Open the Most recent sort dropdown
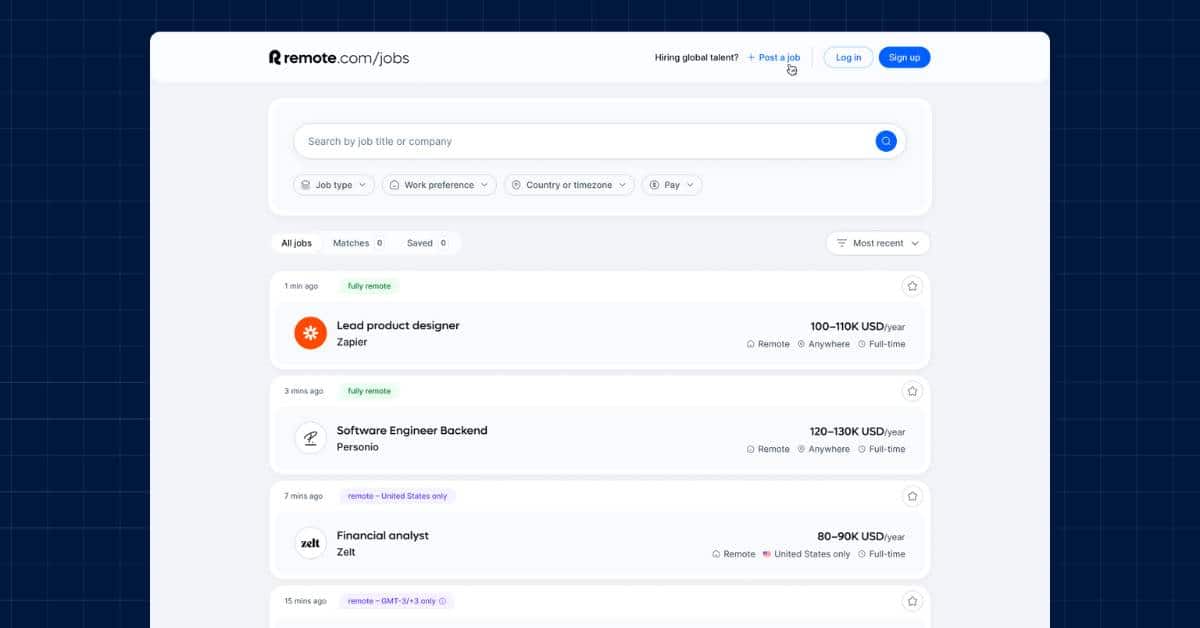Screen dimensions: 1200x628 (x=878, y=243)
